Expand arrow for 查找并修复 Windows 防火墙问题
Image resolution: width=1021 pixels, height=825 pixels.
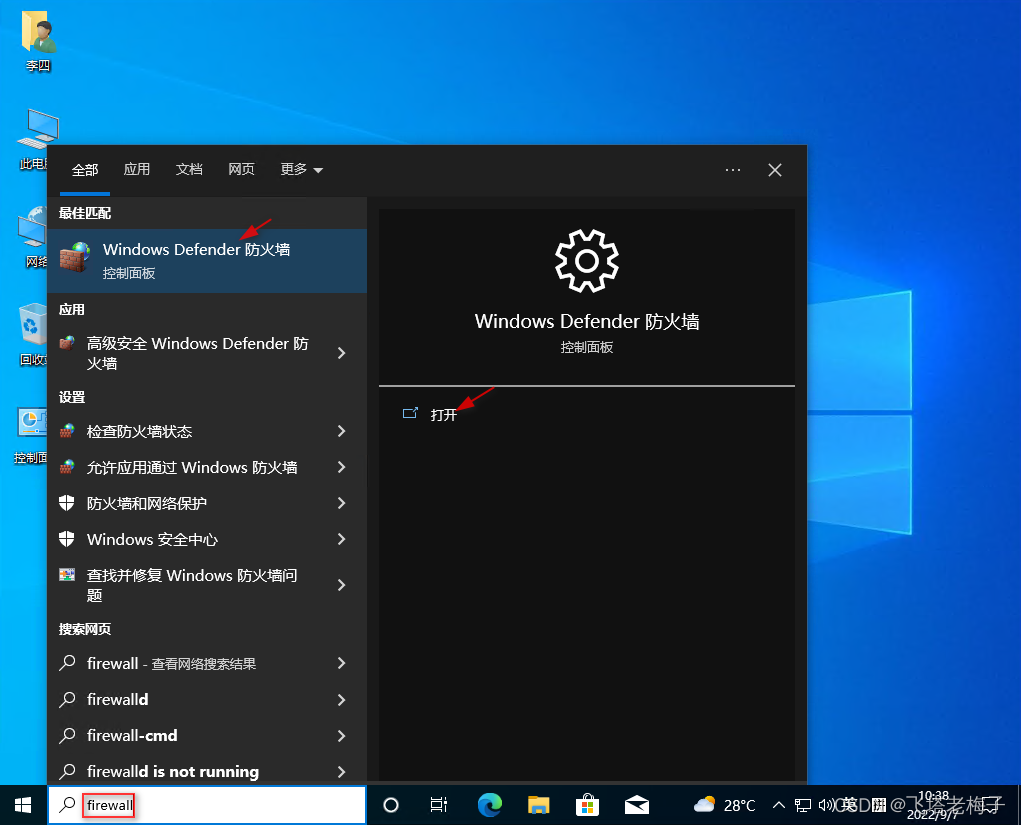(342, 585)
